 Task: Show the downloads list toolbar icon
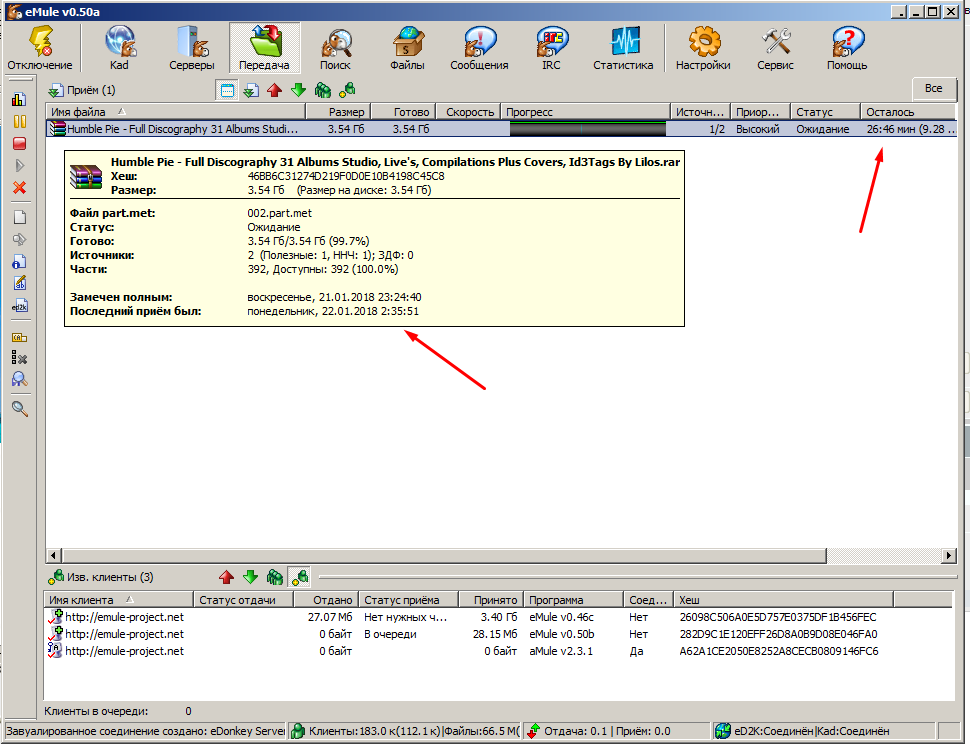click(251, 90)
